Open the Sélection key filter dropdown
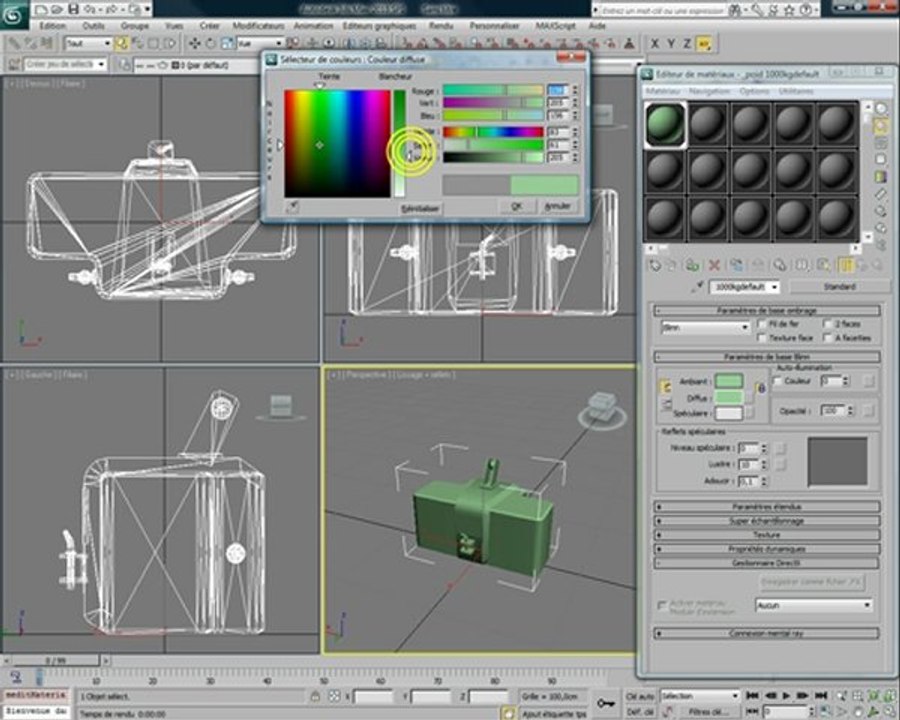 click(x=700, y=696)
